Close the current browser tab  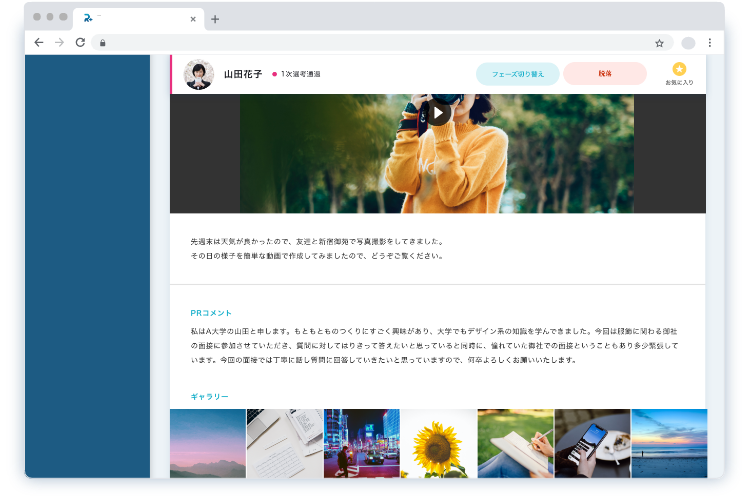point(193,19)
